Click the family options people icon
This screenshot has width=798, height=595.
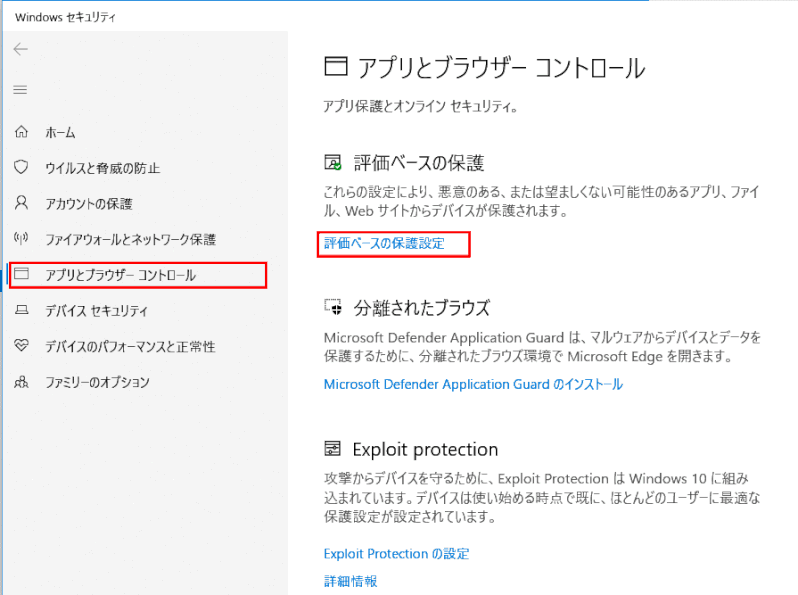[21, 381]
